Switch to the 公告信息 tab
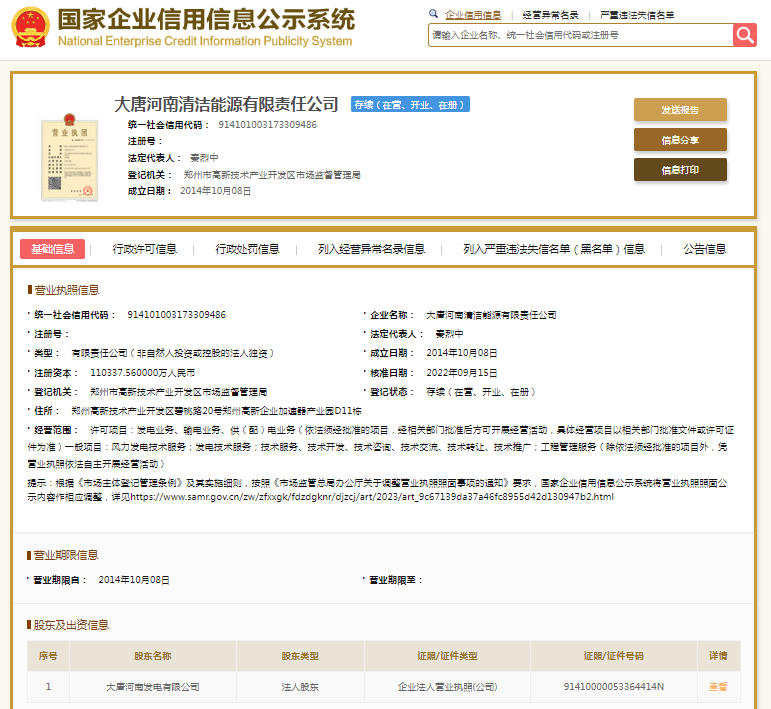Viewport: 771px width, 709px height. pyautogui.click(x=704, y=249)
